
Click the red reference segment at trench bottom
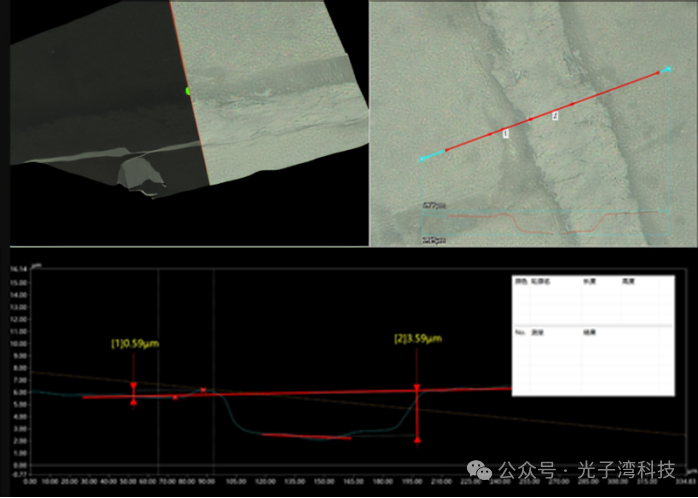[x=307, y=436]
